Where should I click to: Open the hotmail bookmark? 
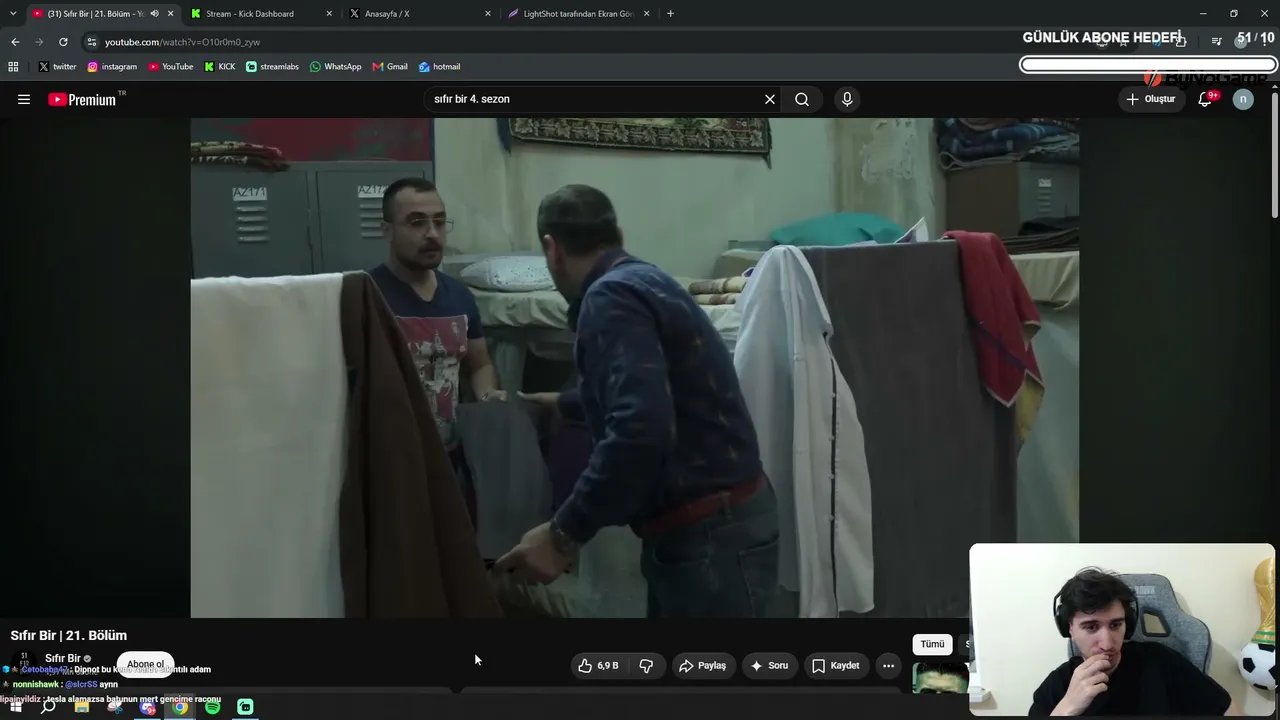pos(439,67)
